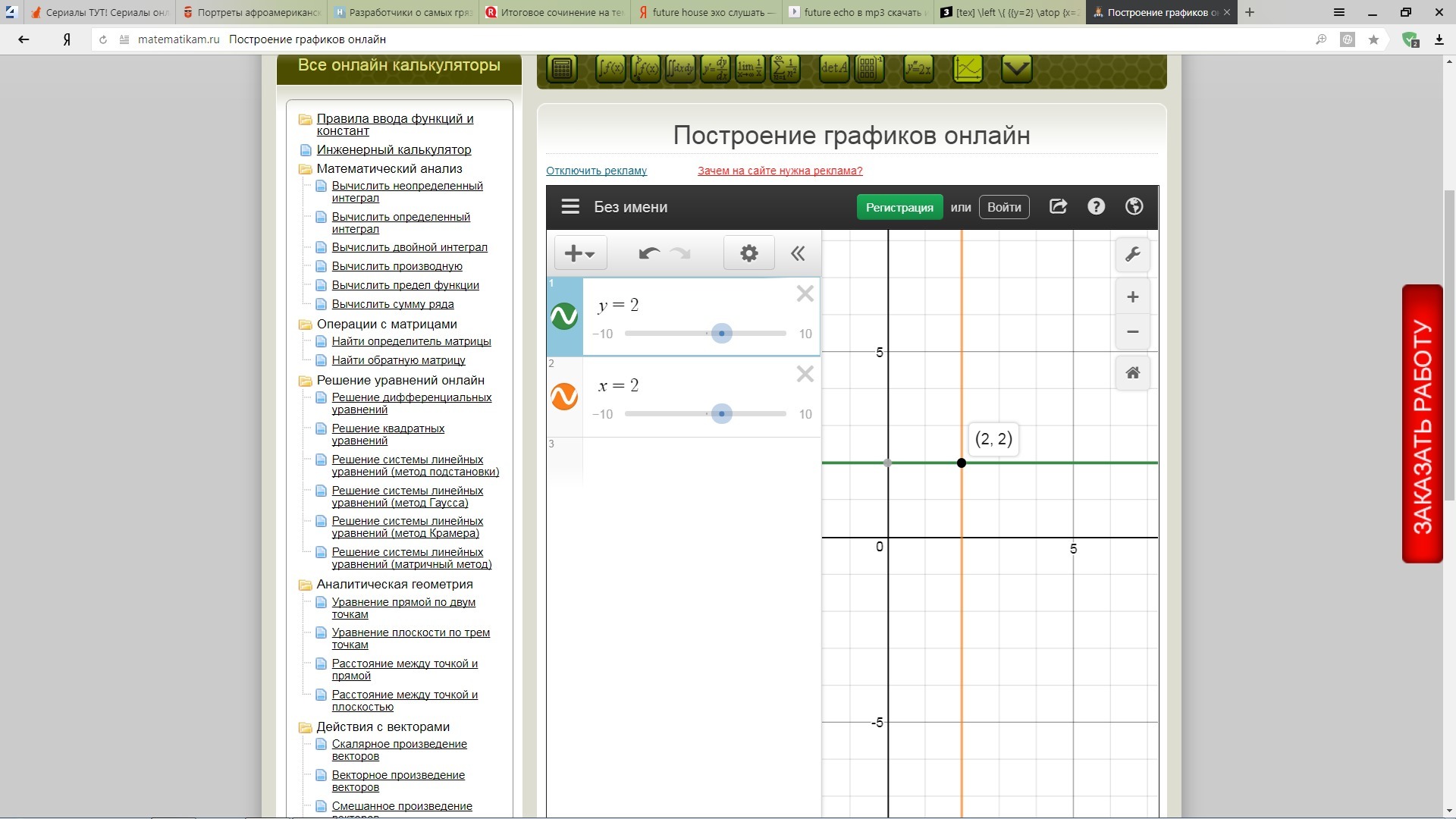
Task: Click the graph plotting toolbar icon
Action: point(968,69)
